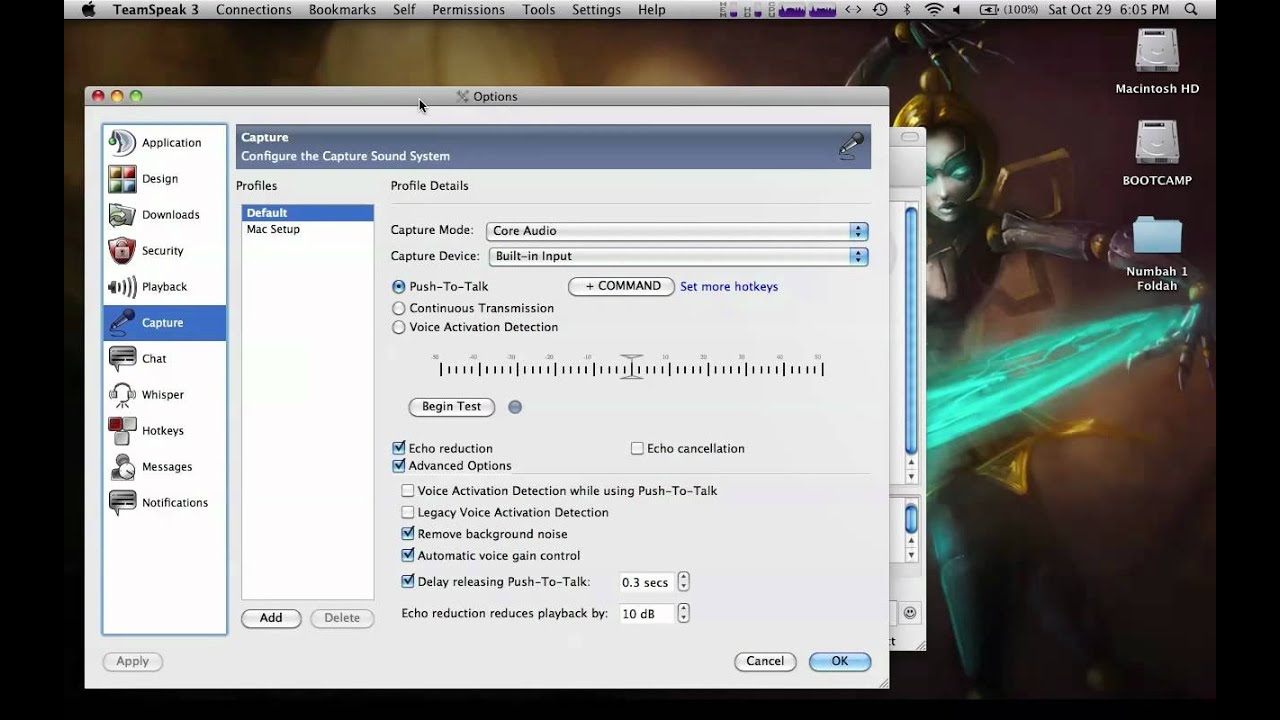Cancel the Options dialog
Image resolution: width=1280 pixels, height=720 pixels.
point(765,661)
